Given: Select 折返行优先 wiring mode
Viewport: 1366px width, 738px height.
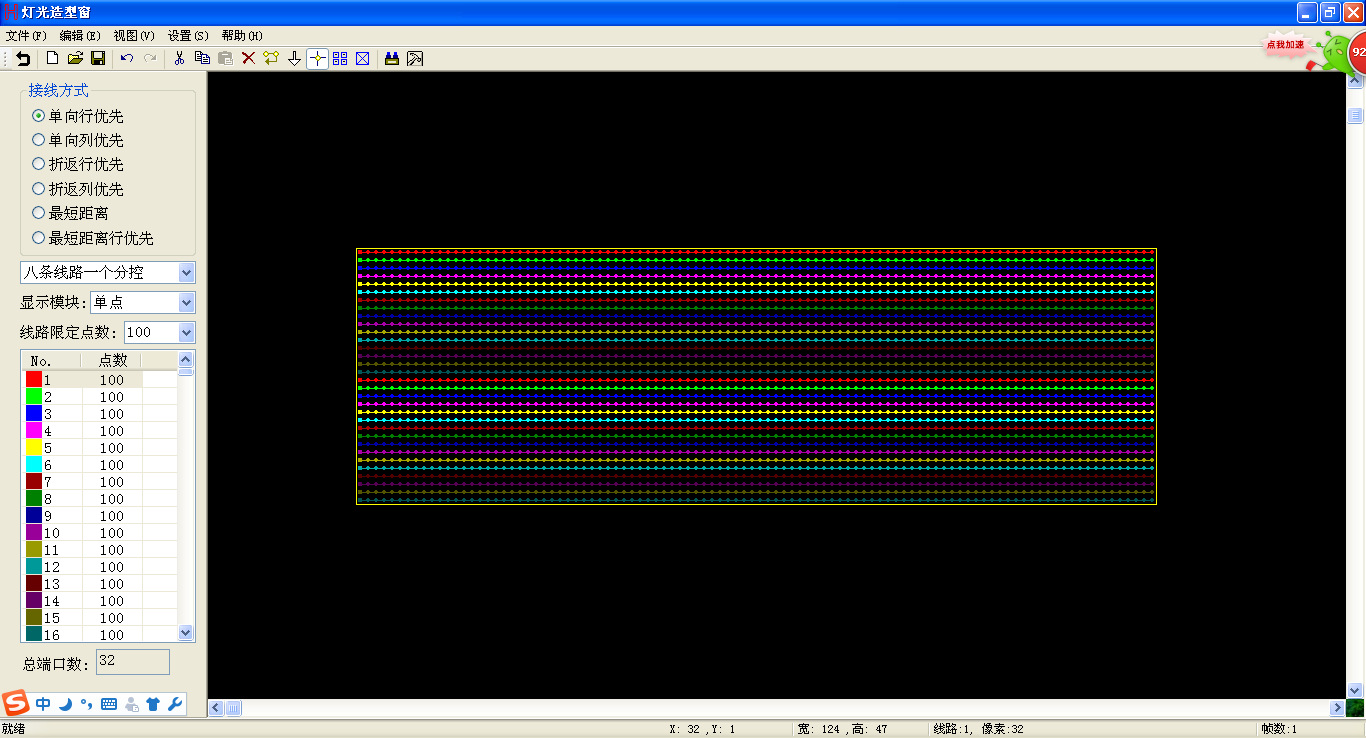Looking at the screenshot, I should click(x=78, y=164).
